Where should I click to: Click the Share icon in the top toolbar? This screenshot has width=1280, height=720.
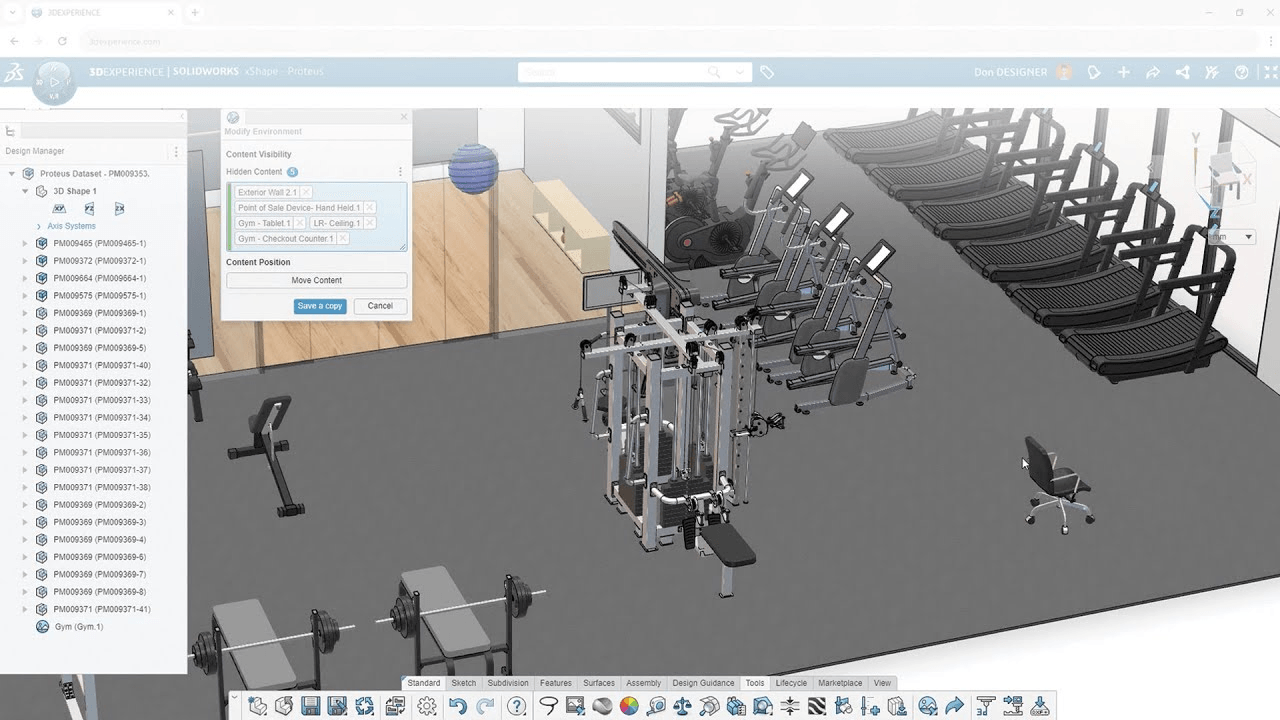[x=1182, y=71]
